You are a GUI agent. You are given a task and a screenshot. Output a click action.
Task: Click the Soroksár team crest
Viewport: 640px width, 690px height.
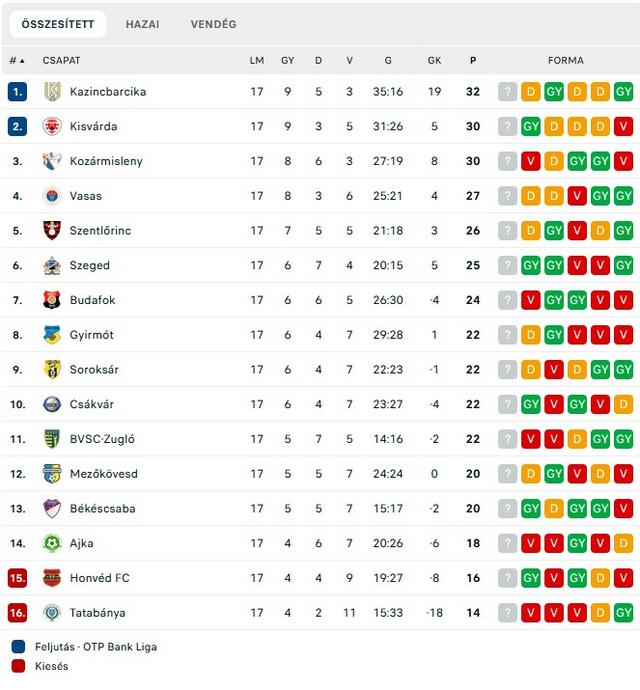(x=52, y=370)
